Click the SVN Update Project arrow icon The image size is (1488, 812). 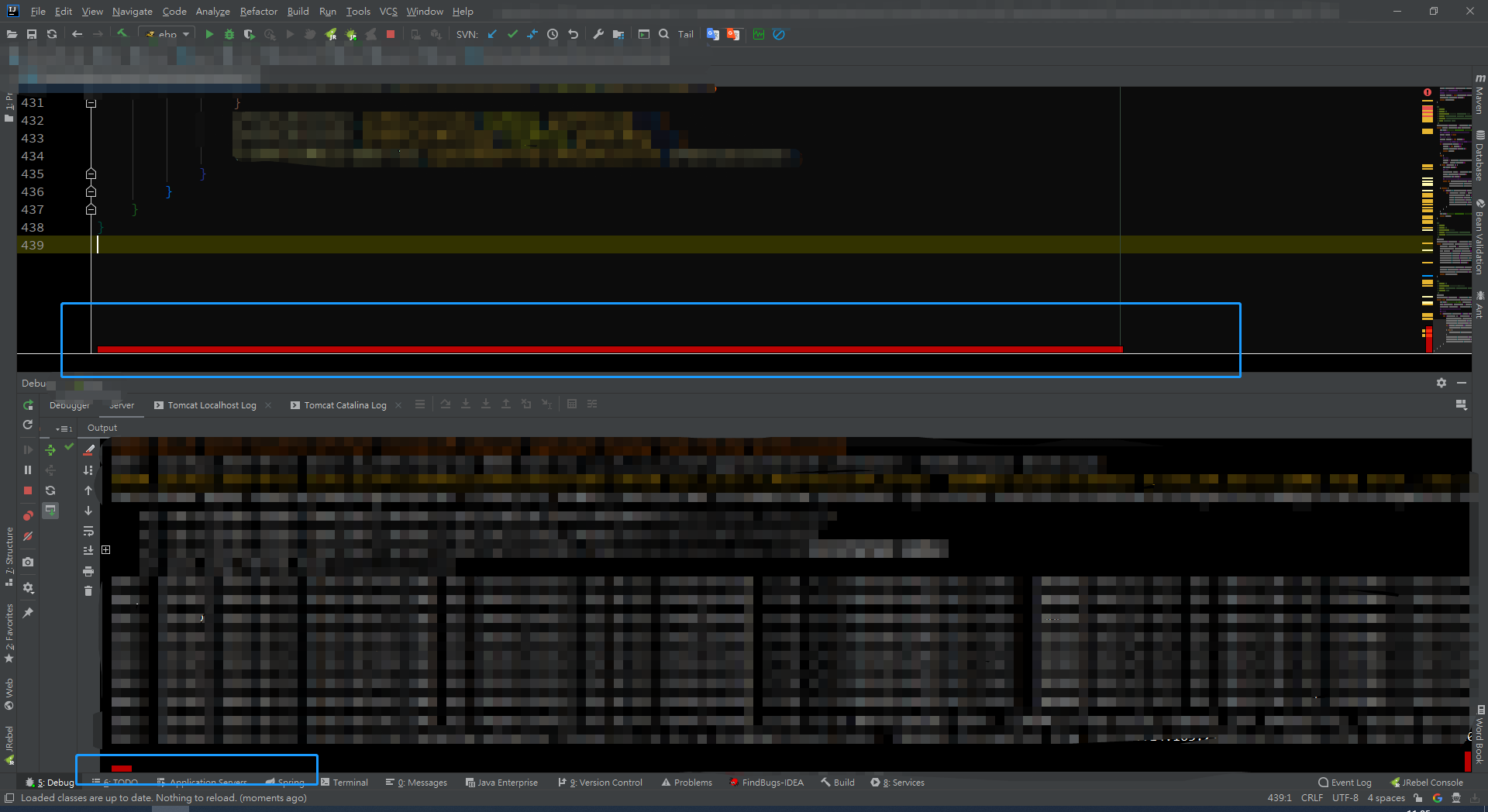pyautogui.click(x=492, y=34)
